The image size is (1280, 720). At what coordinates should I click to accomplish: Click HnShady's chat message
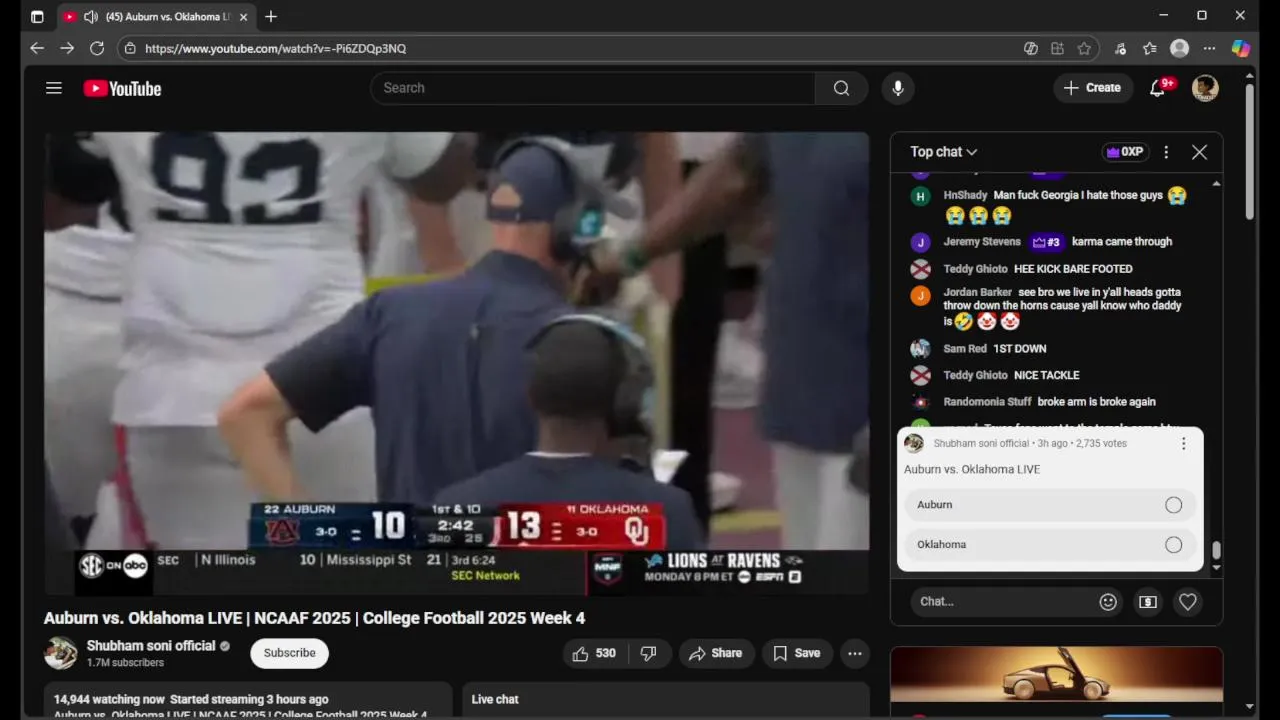point(1066,205)
